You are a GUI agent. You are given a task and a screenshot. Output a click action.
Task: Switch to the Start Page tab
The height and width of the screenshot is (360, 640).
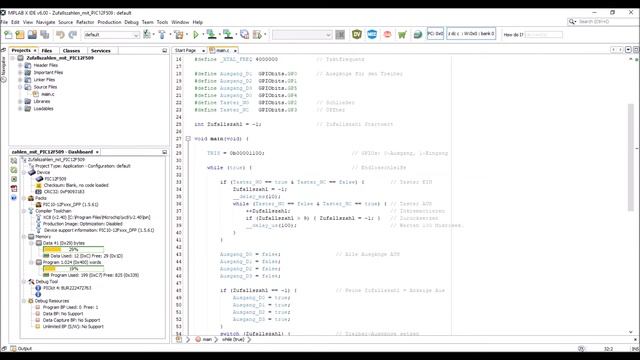[186, 50]
